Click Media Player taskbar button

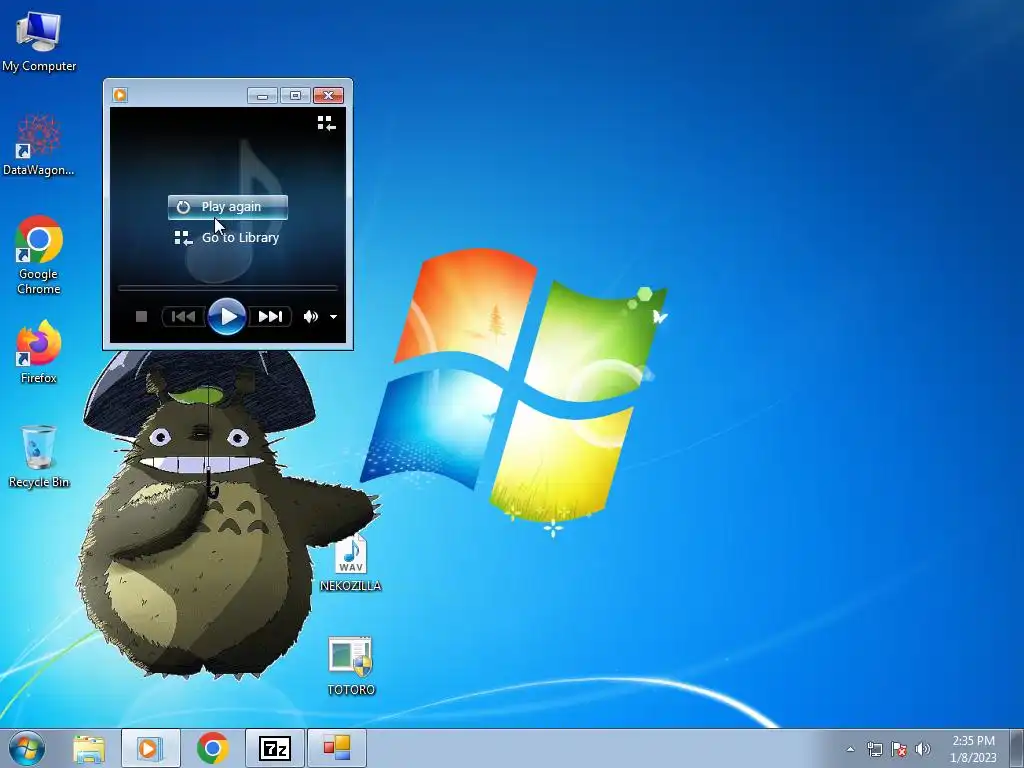151,748
